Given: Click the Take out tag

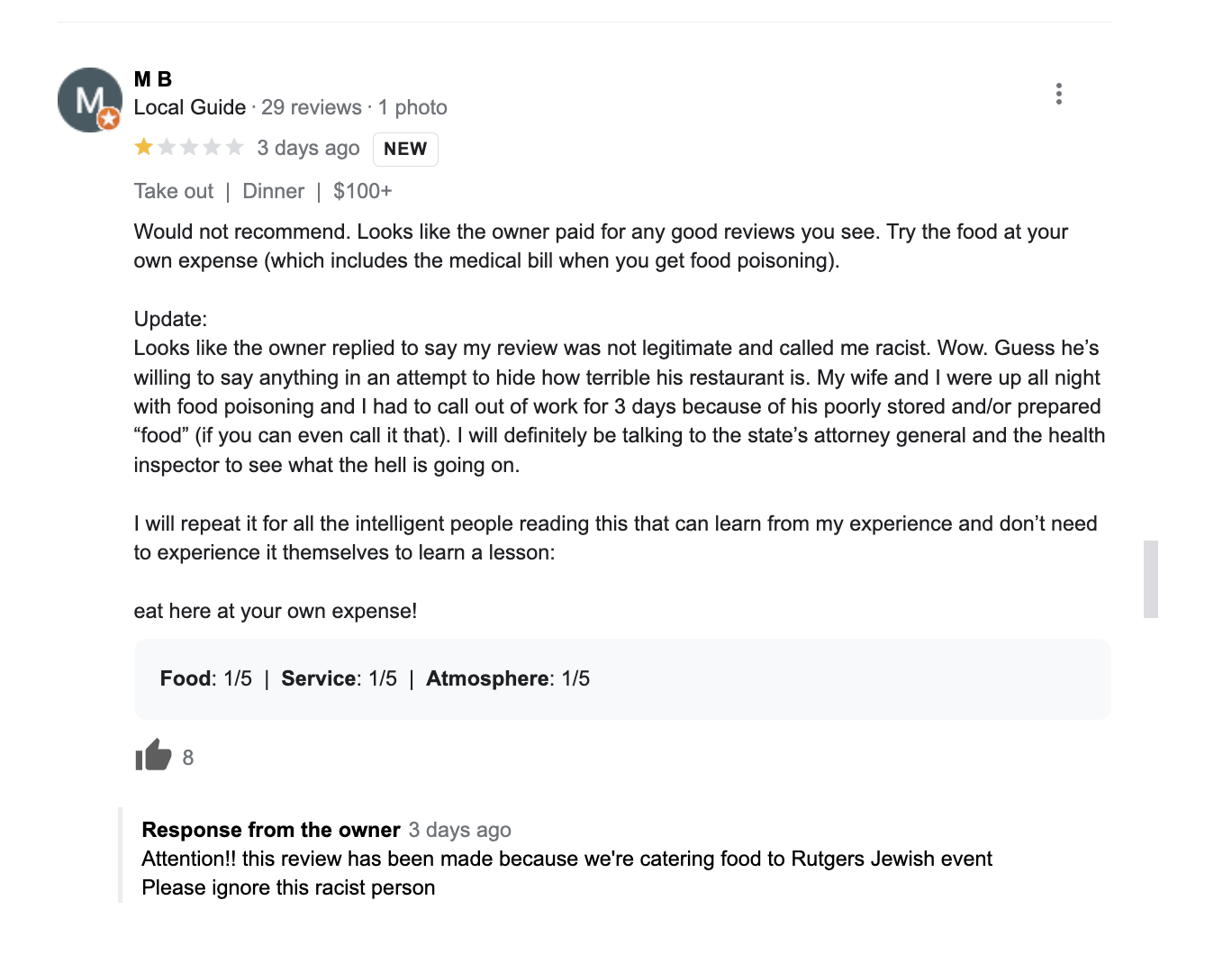Looking at the screenshot, I should point(174,191).
